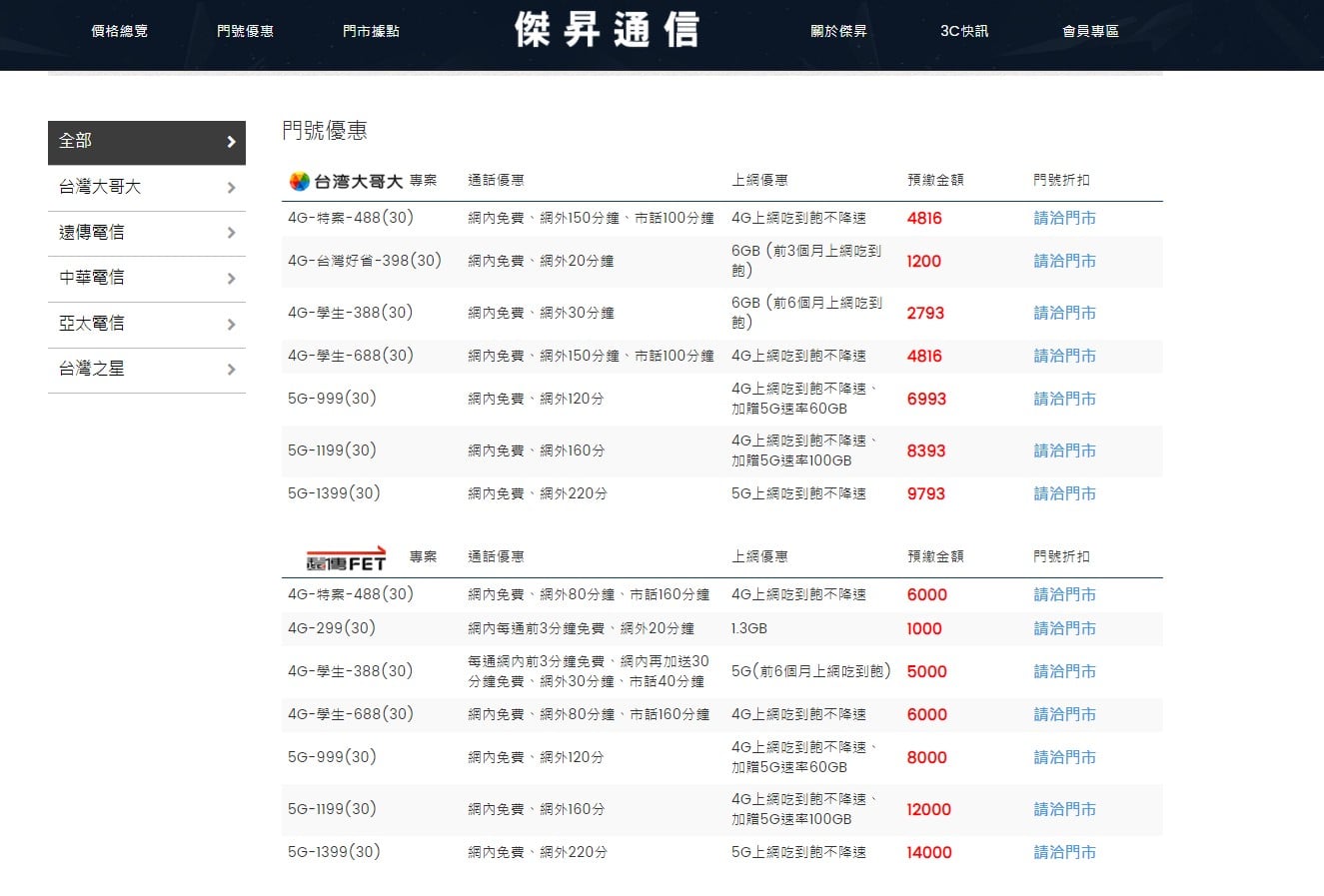Click 網內免費、網外30分鐘 call offer cell
The height and width of the screenshot is (896, 1324).
point(541,313)
